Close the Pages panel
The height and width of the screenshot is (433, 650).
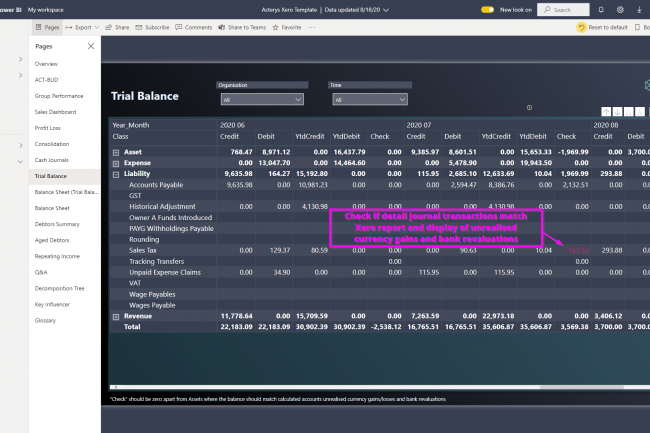91,46
